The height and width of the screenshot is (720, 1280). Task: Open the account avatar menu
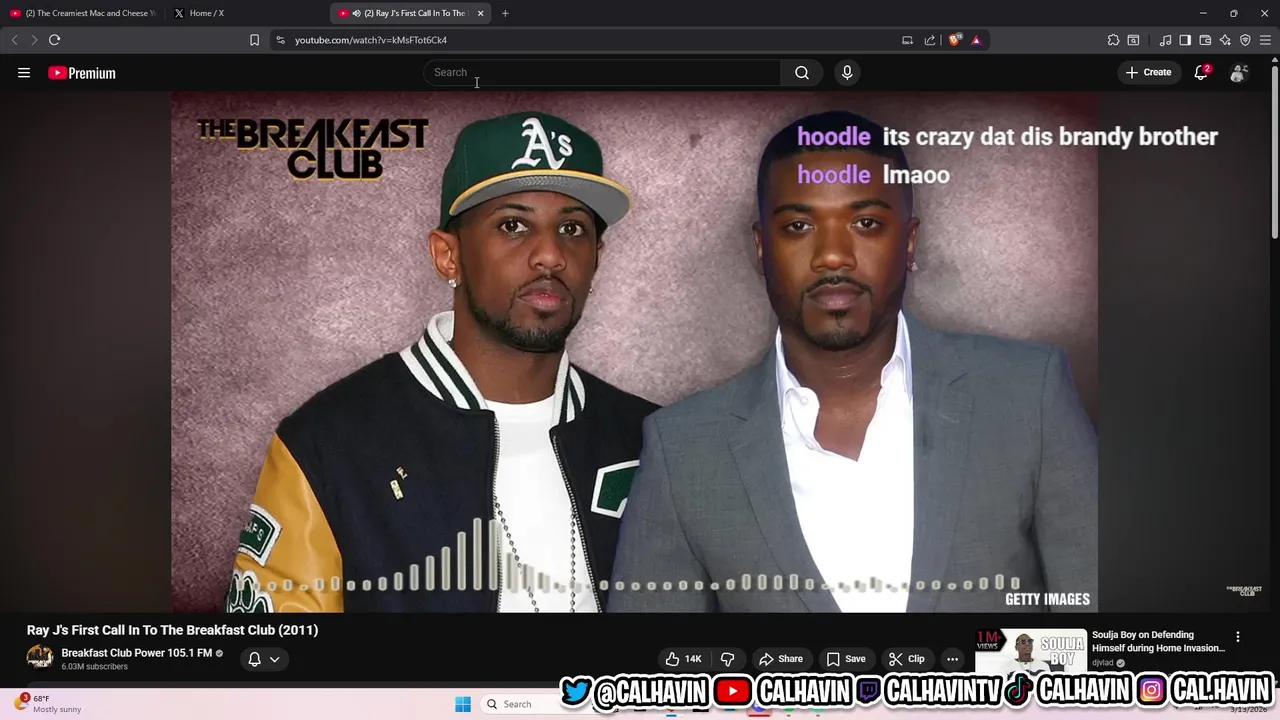[1238, 73]
